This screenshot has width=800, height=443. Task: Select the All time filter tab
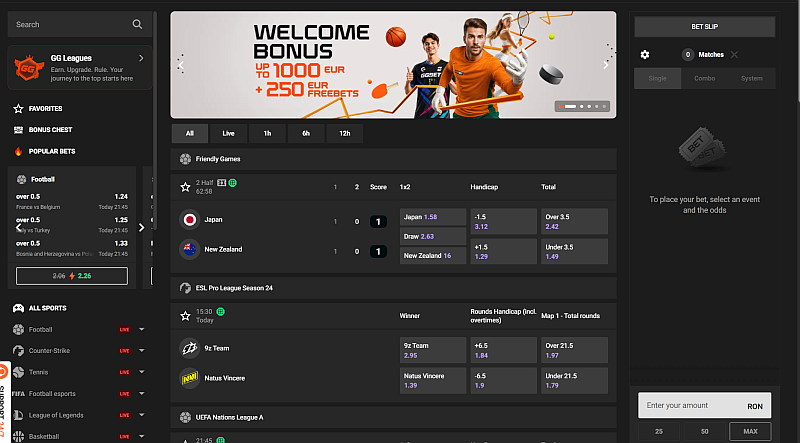pos(190,133)
